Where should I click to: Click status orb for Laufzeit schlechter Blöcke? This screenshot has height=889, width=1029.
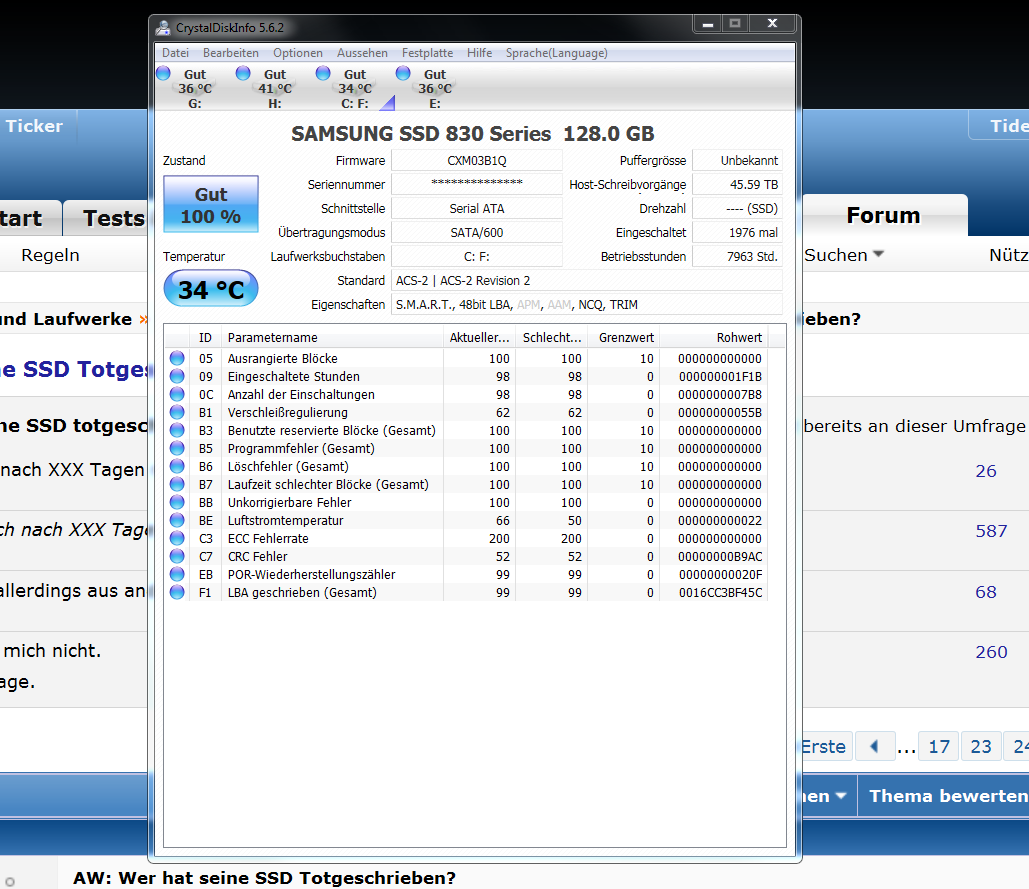177,484
